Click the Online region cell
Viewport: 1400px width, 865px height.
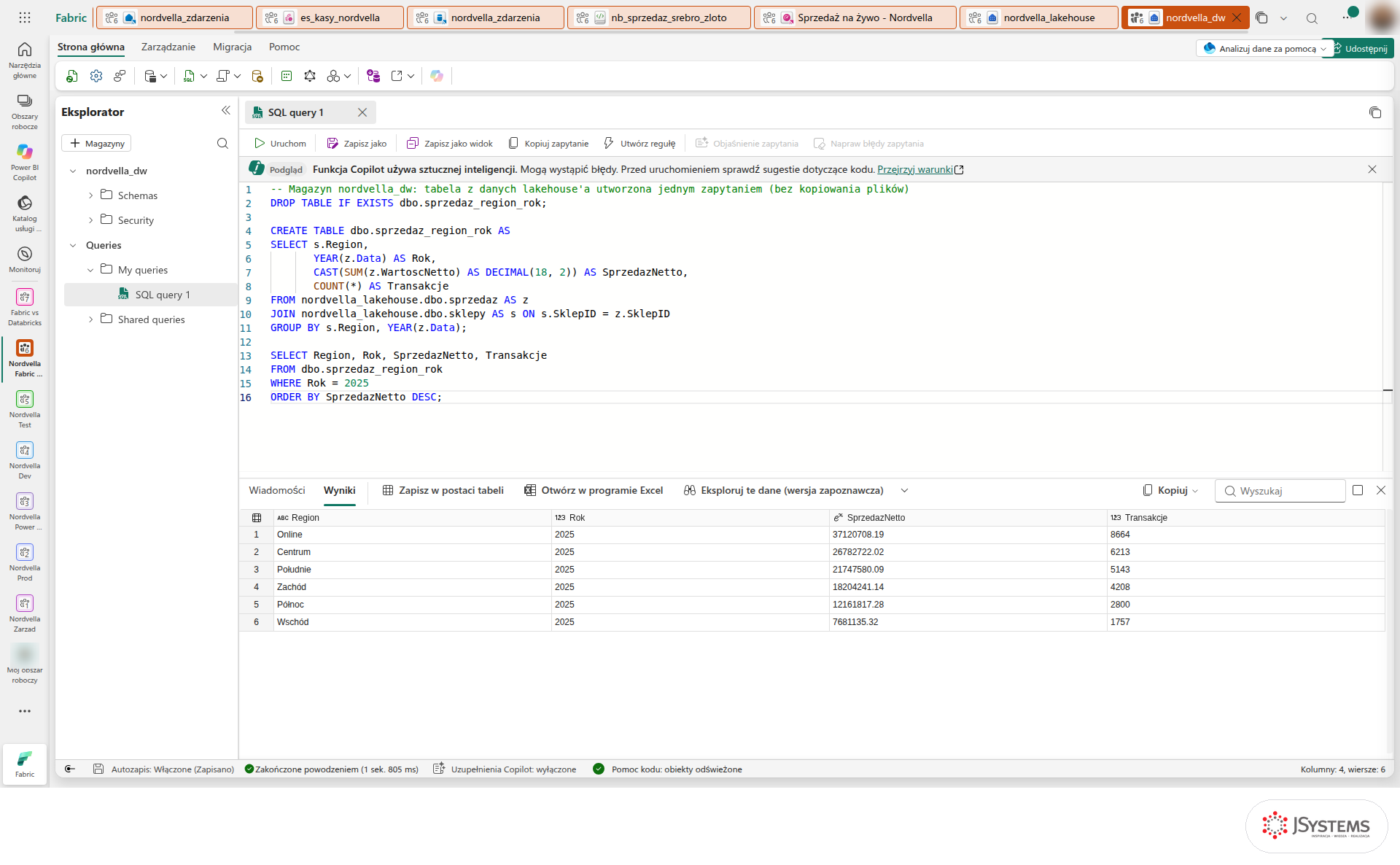point(412,535)
